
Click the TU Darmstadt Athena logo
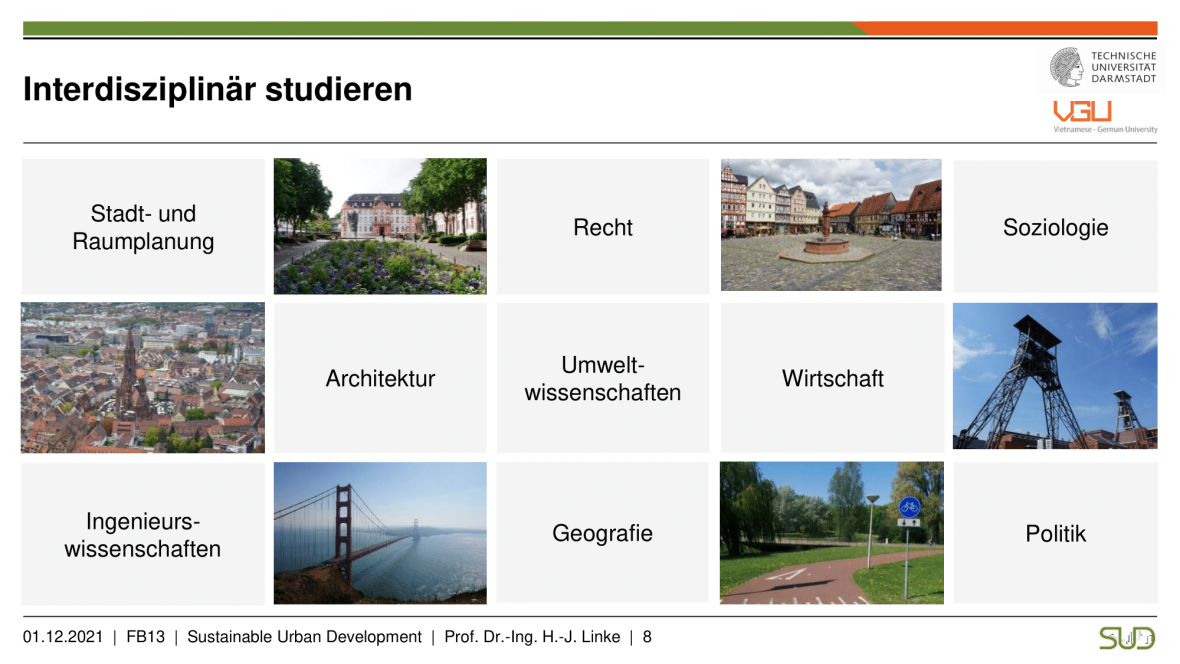click(x=1067, y=67)
